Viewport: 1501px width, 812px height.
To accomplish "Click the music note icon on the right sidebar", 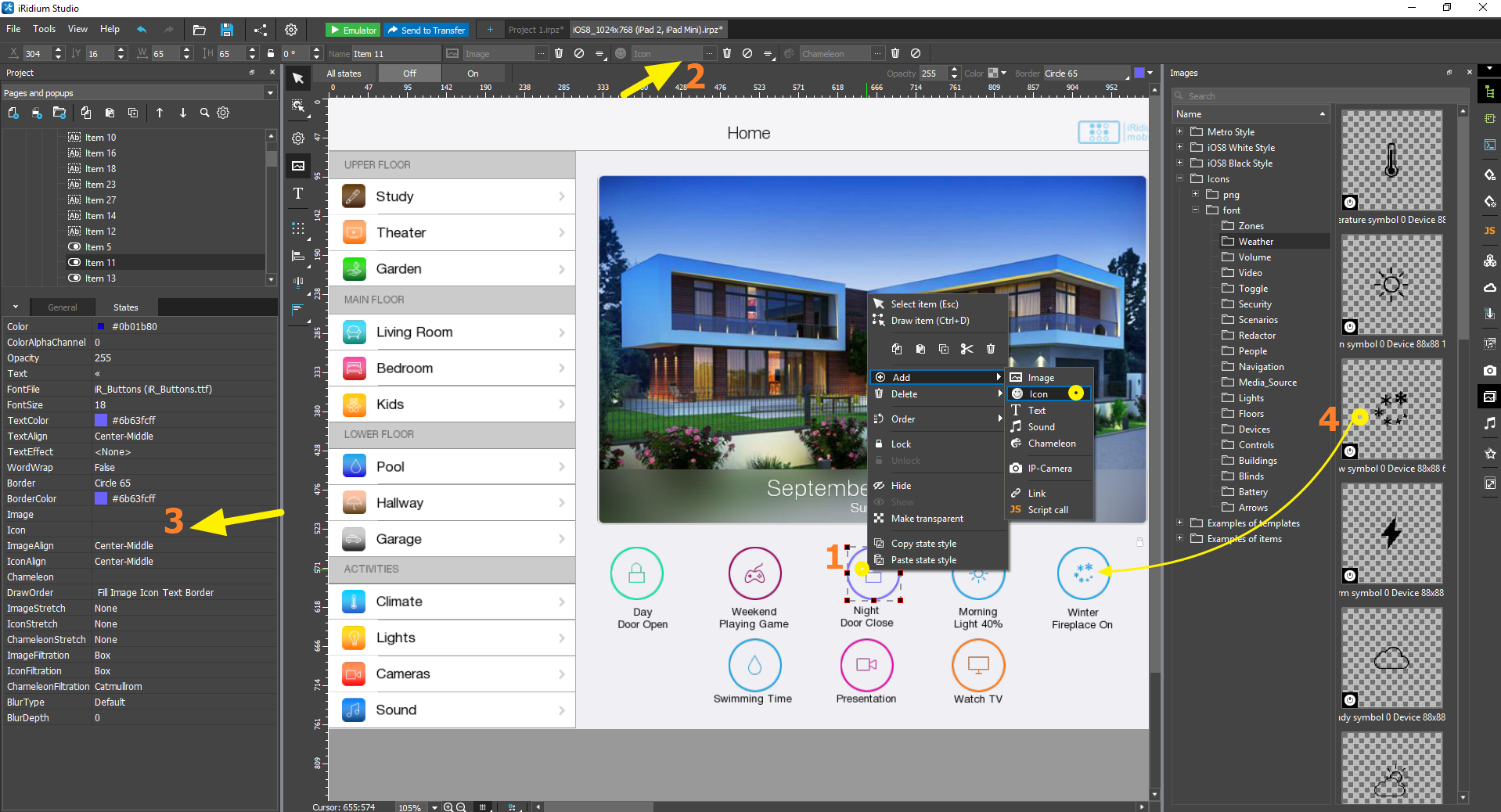I will [1490, 422].
